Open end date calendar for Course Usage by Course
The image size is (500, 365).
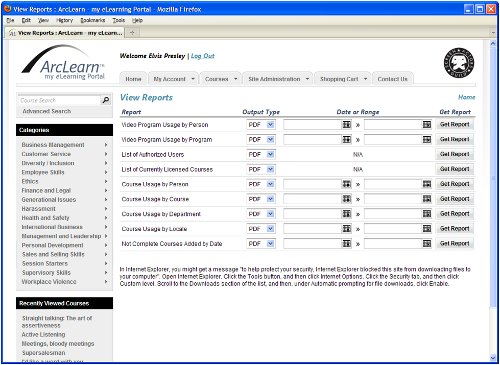pos(427,199)
